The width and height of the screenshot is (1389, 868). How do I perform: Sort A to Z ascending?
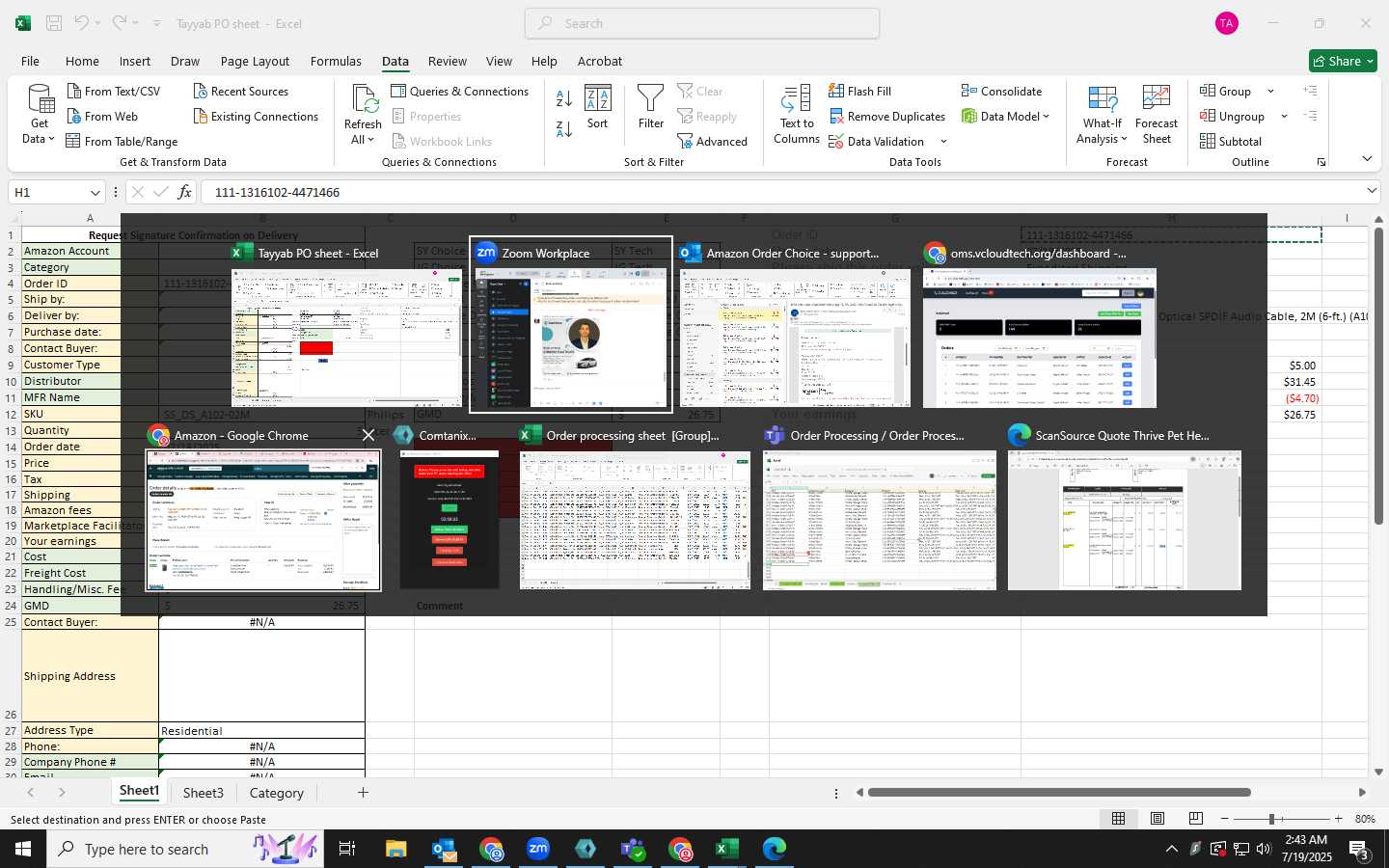coord(564,97)
